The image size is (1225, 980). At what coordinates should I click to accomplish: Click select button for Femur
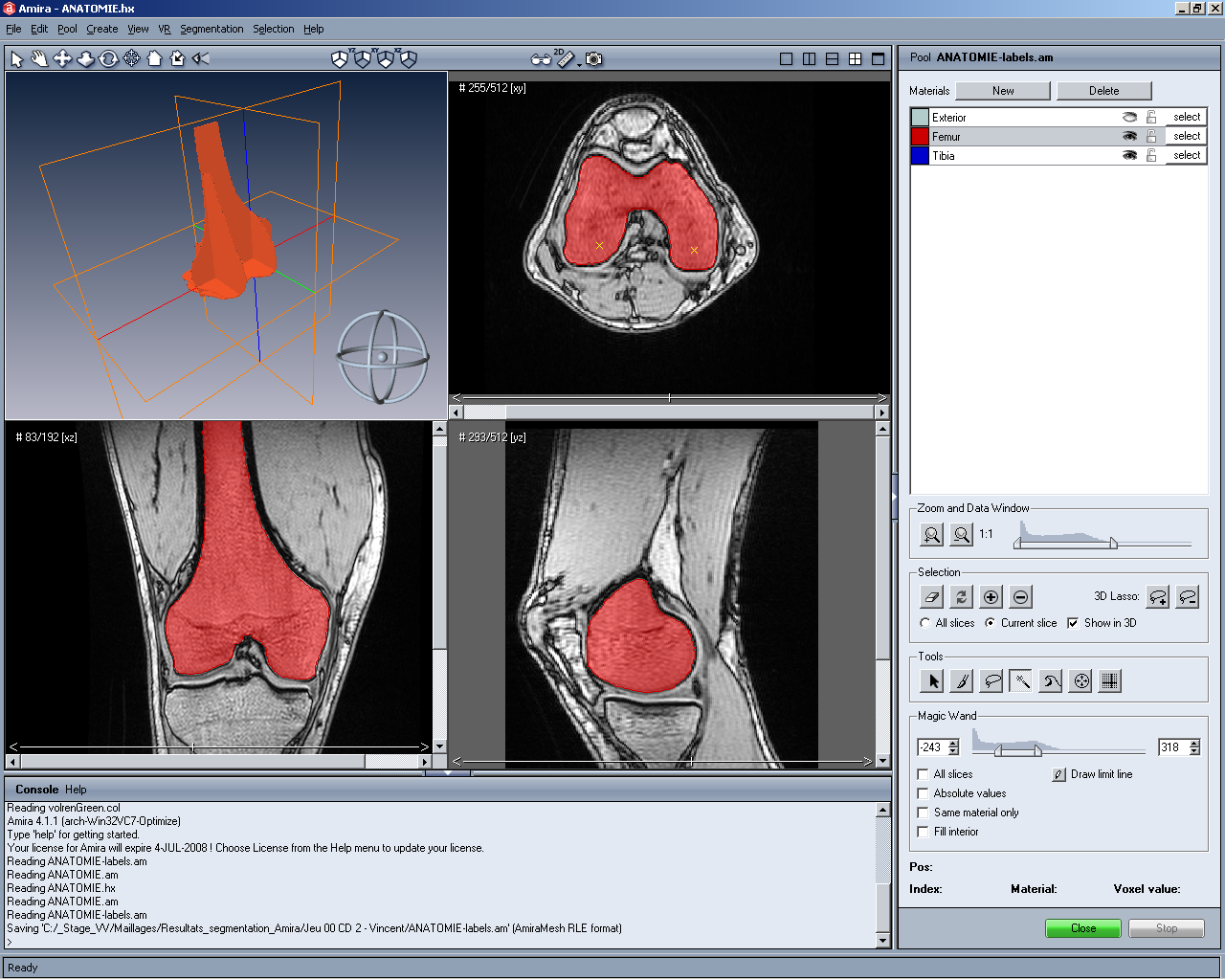coord(1187,137)
